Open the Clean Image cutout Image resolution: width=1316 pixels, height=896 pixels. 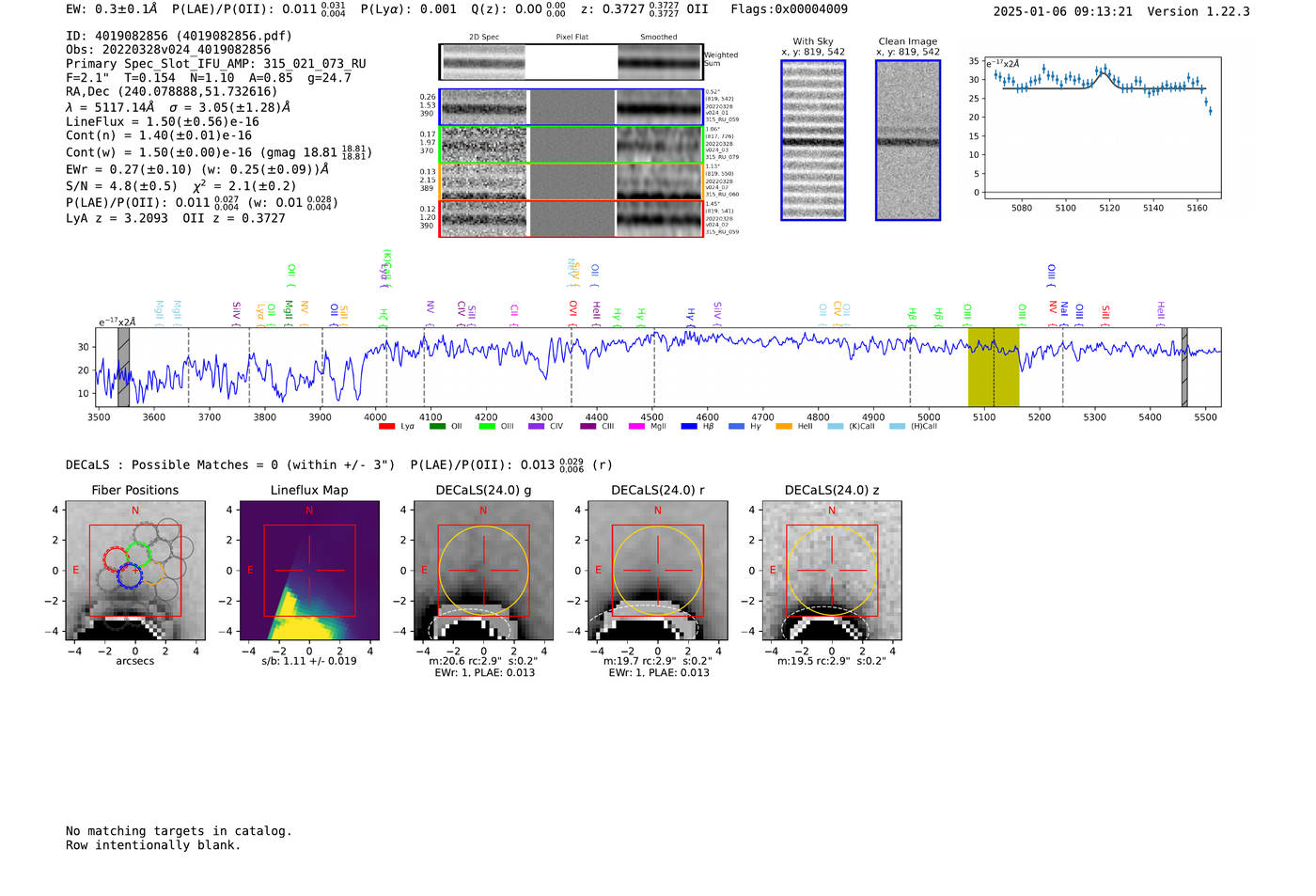click(x=908, y=140)
